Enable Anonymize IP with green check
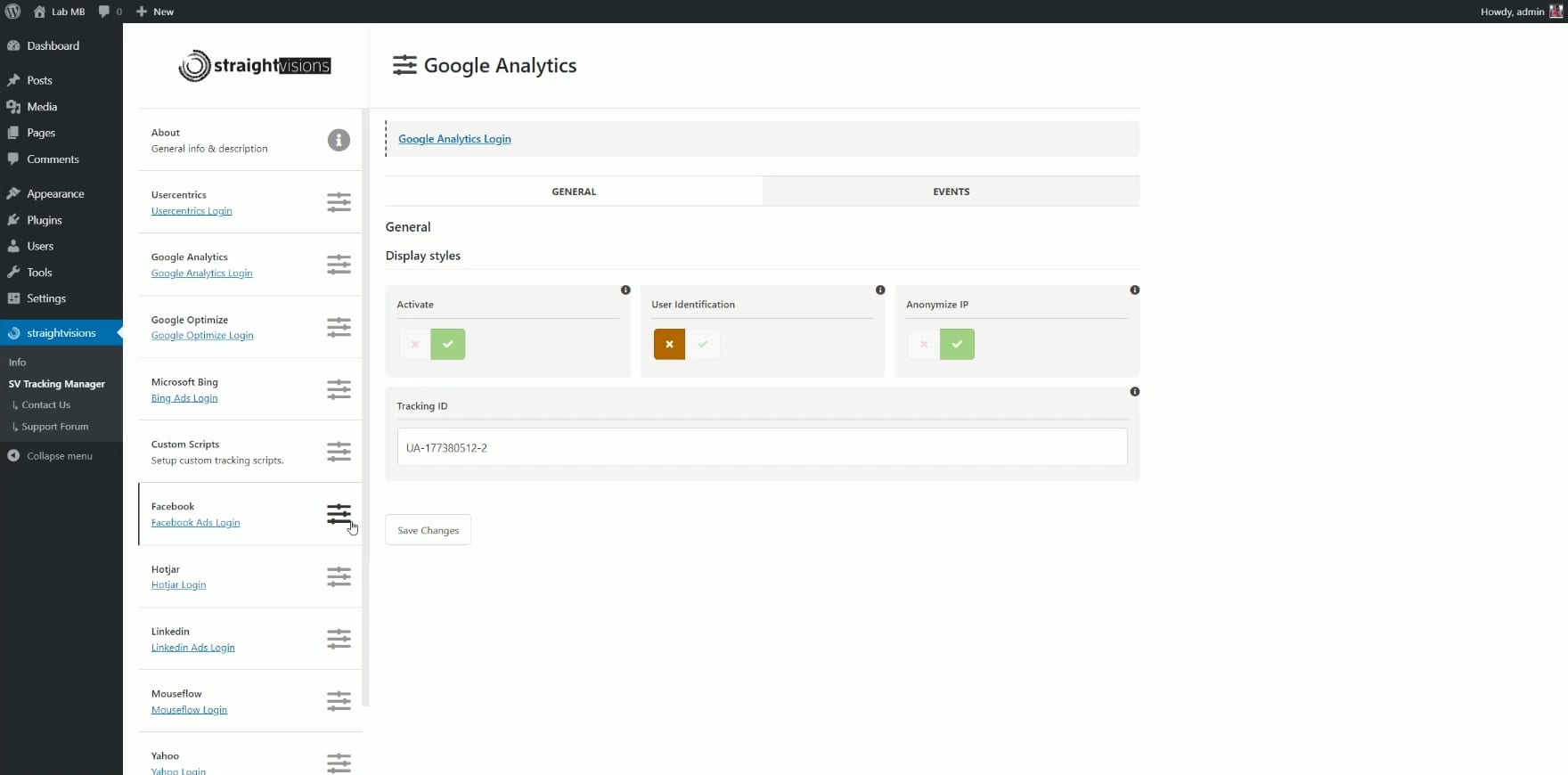The width and height of the screenshot is (1568, 775). click(958, 344)
